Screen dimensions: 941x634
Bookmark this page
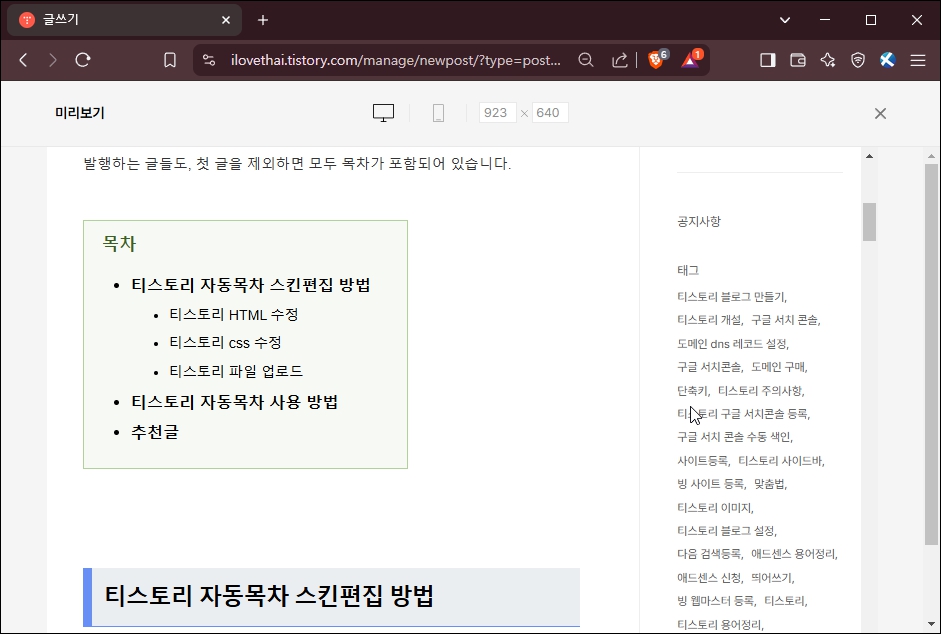pyautogui.click(x=170, y=60)
